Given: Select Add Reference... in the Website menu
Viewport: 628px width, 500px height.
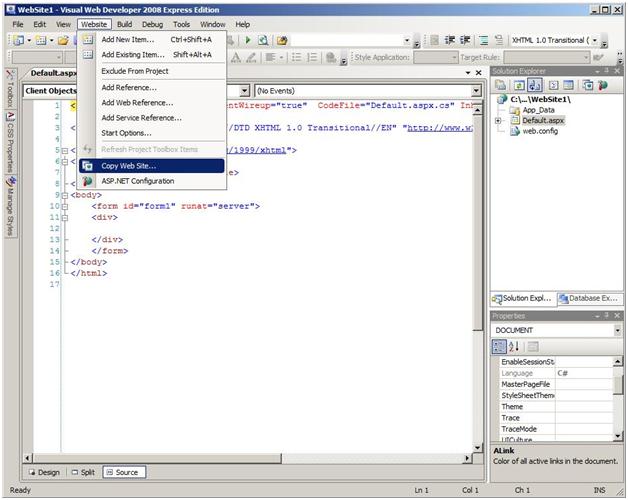Looking at the screenshot, I should (x=129, y=87).
